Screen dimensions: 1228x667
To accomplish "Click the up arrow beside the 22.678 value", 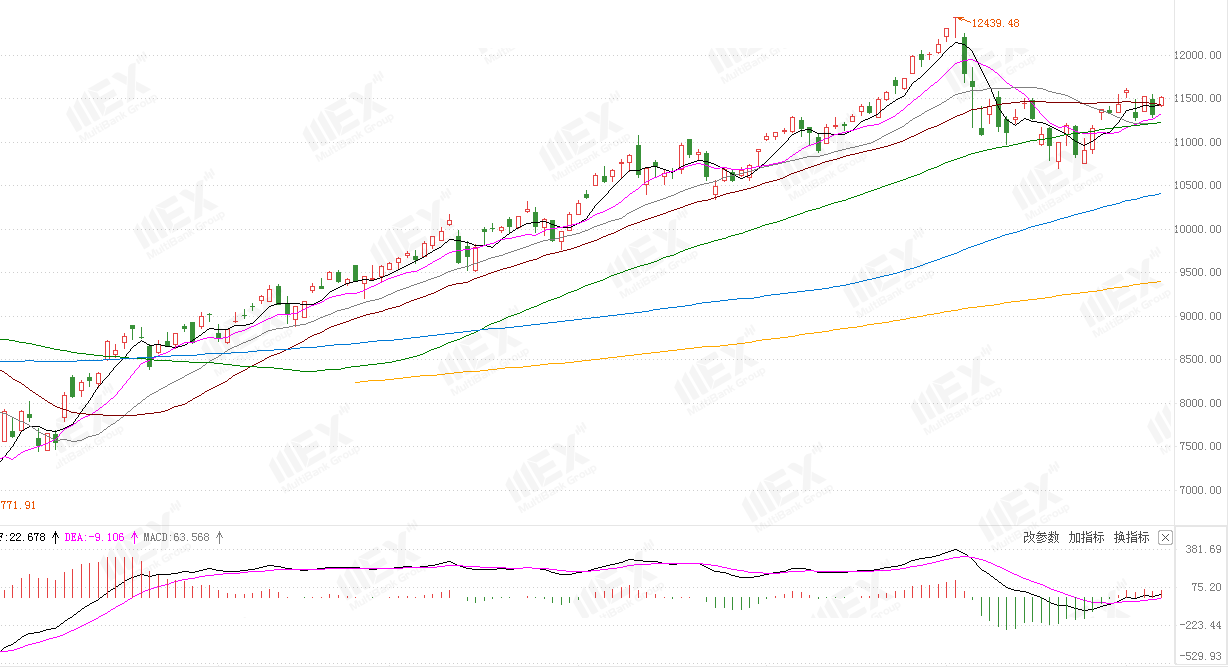I will pos(55,537).
